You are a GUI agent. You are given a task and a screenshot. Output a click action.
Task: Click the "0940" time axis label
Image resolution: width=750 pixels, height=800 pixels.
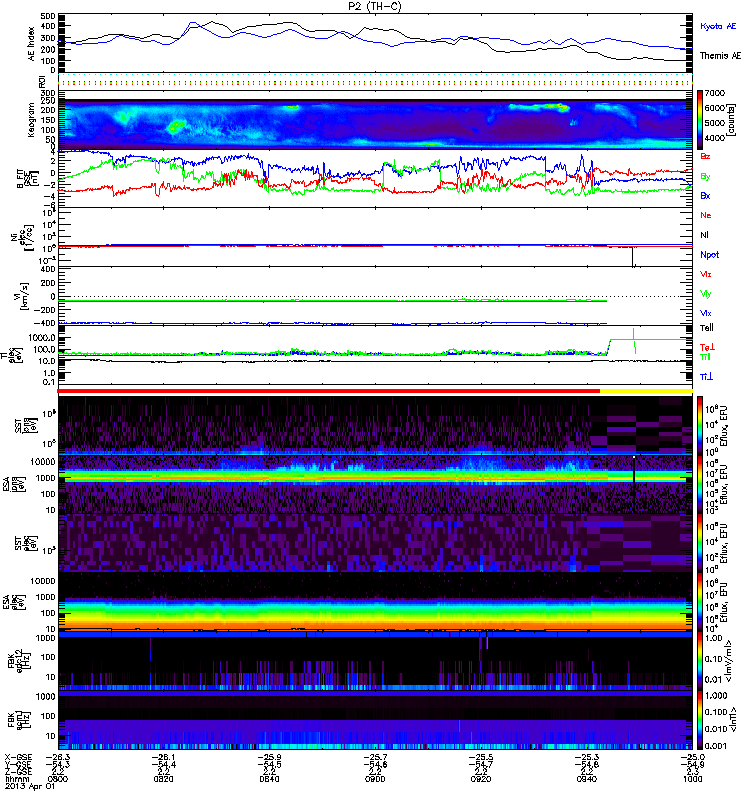pos(587,779)
